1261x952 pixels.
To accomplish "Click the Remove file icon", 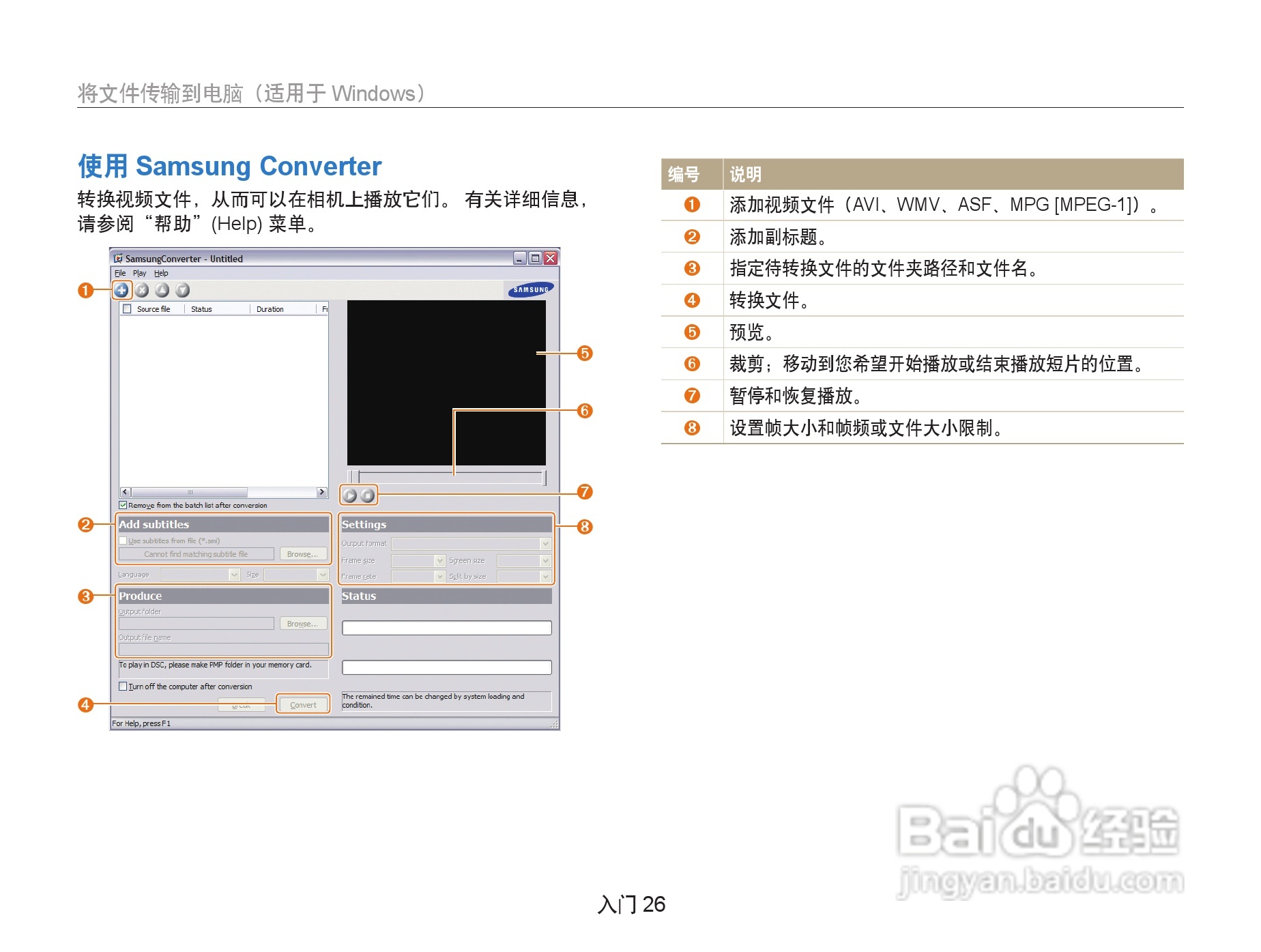I will [142, 289].
